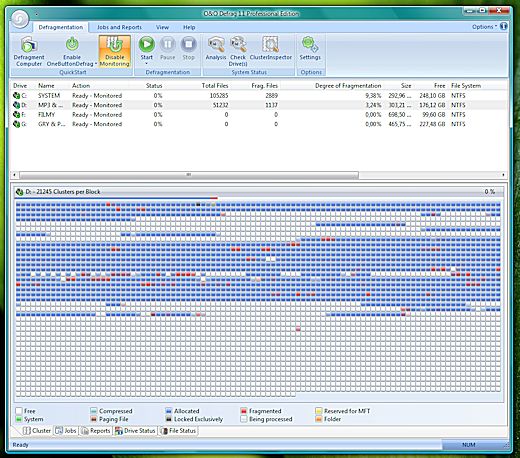Toggle the Disable Monitoring button
The width and height of the screenshot is (520, 458).
pyautogui.click(x=114, y=51)
